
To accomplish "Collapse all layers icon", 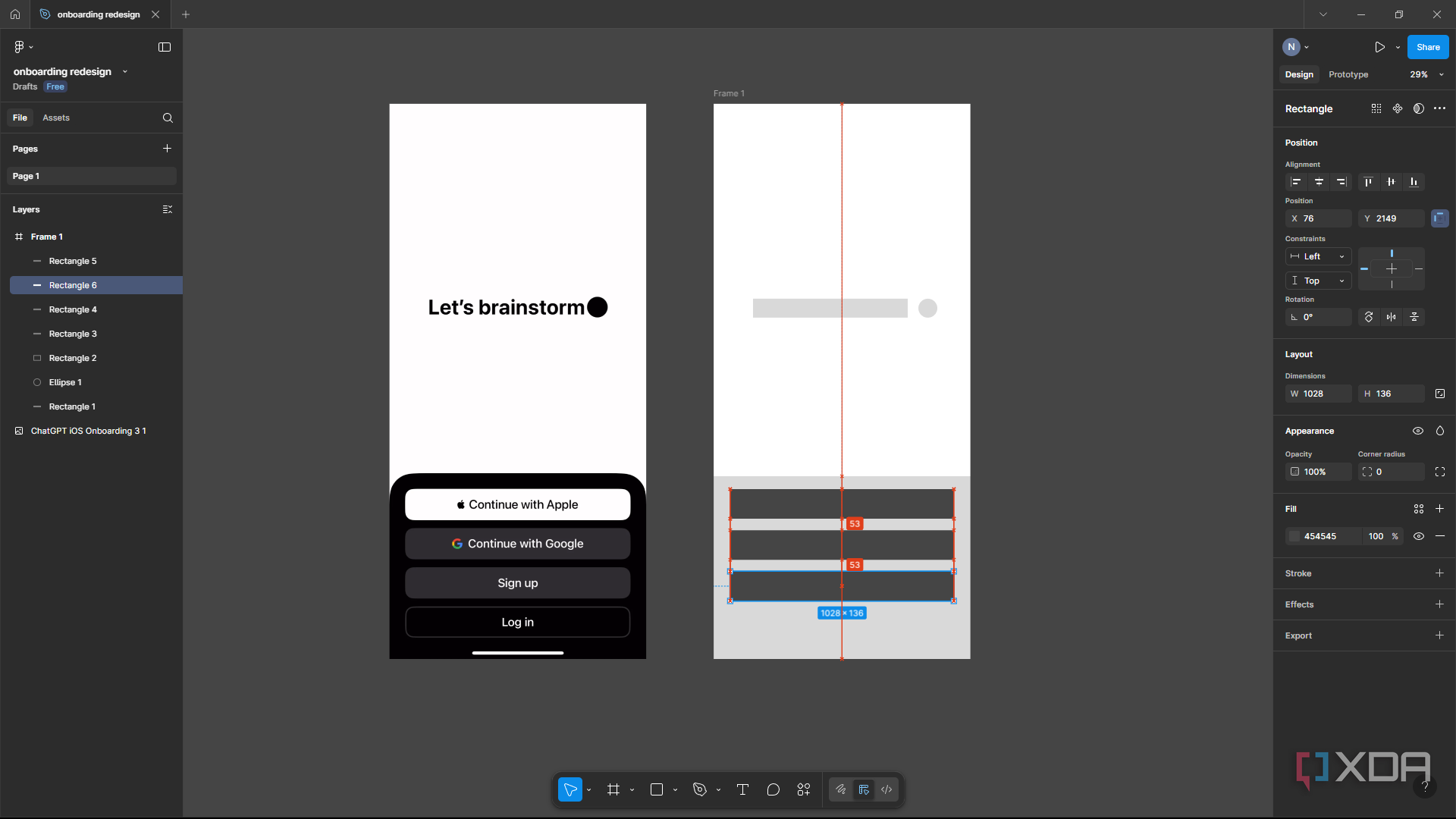I will tap(168, 209).
